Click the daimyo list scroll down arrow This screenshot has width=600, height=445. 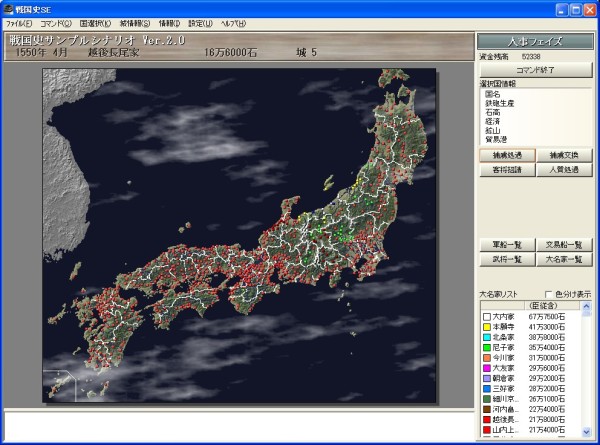coord(586,432)
